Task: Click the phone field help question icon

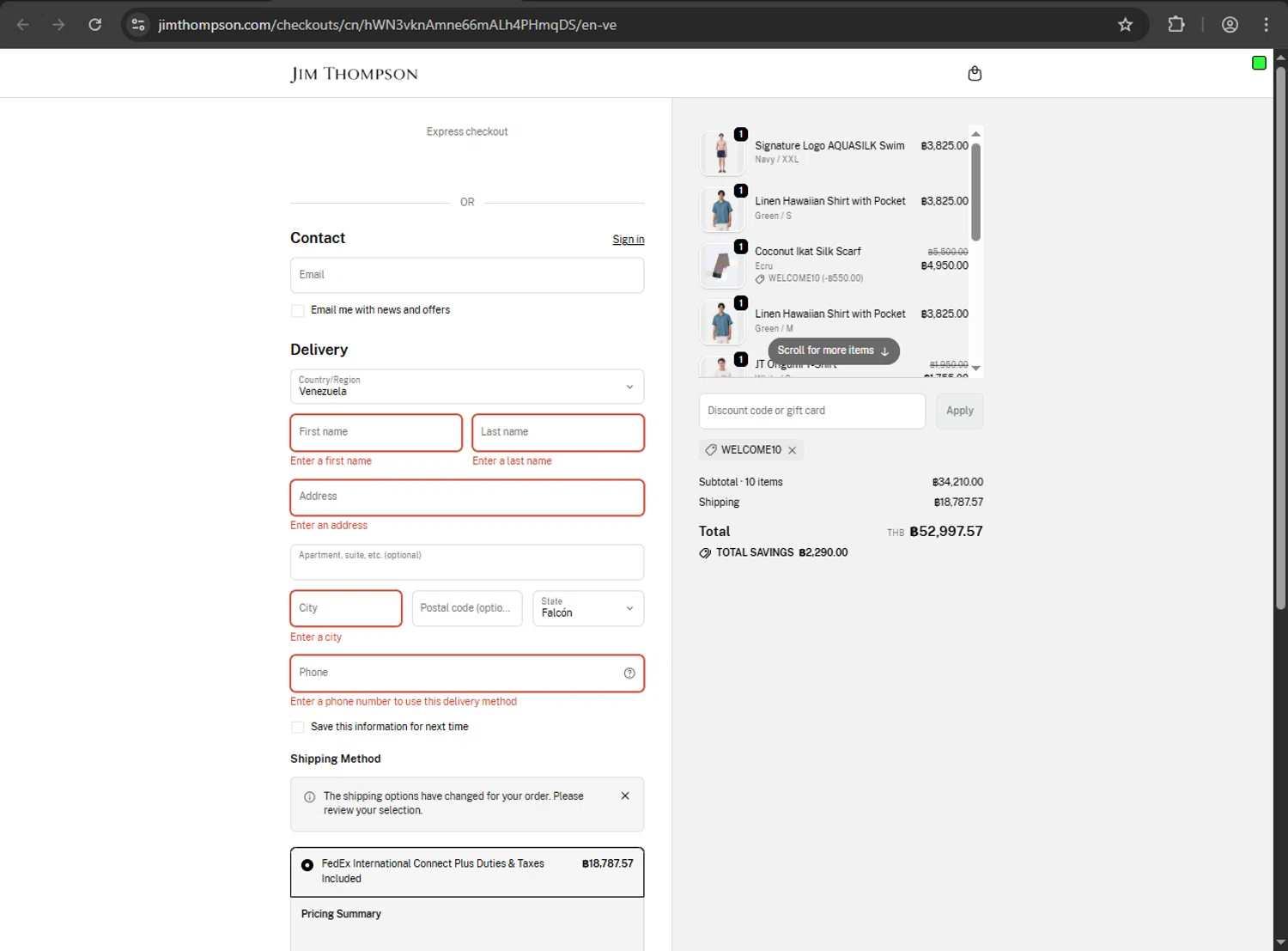Action: point(629,674)
